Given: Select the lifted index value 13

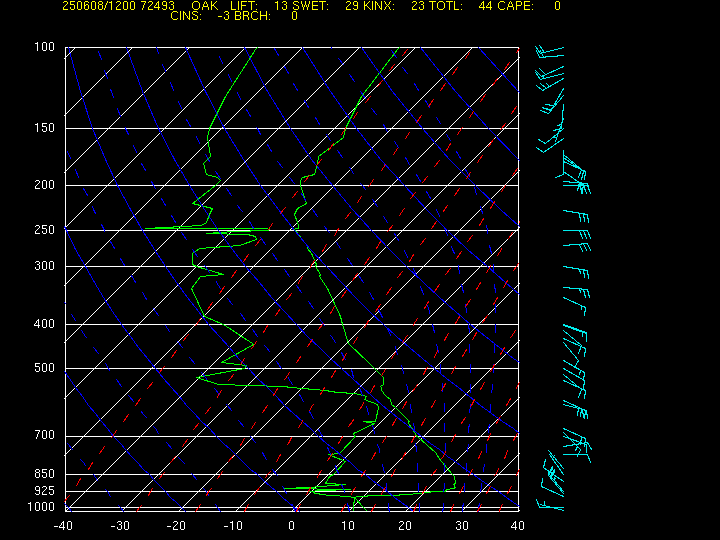Looking at the screenshot, I should coord(281,6).
